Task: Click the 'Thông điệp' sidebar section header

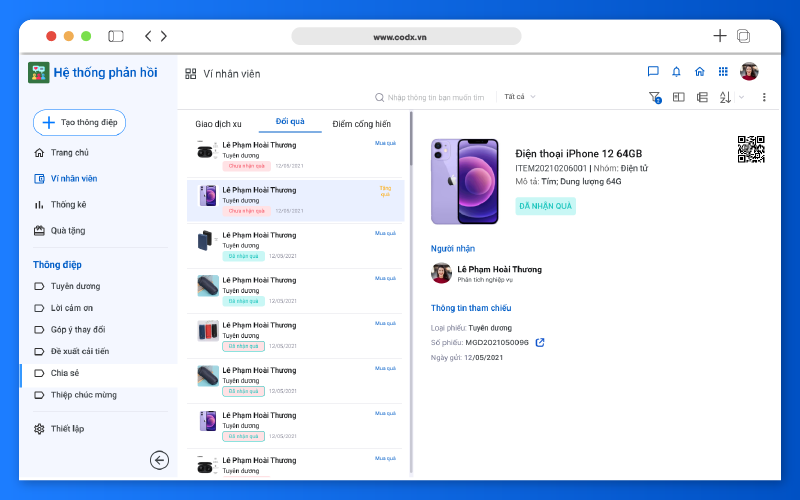Action: click(x=57, y=265)
